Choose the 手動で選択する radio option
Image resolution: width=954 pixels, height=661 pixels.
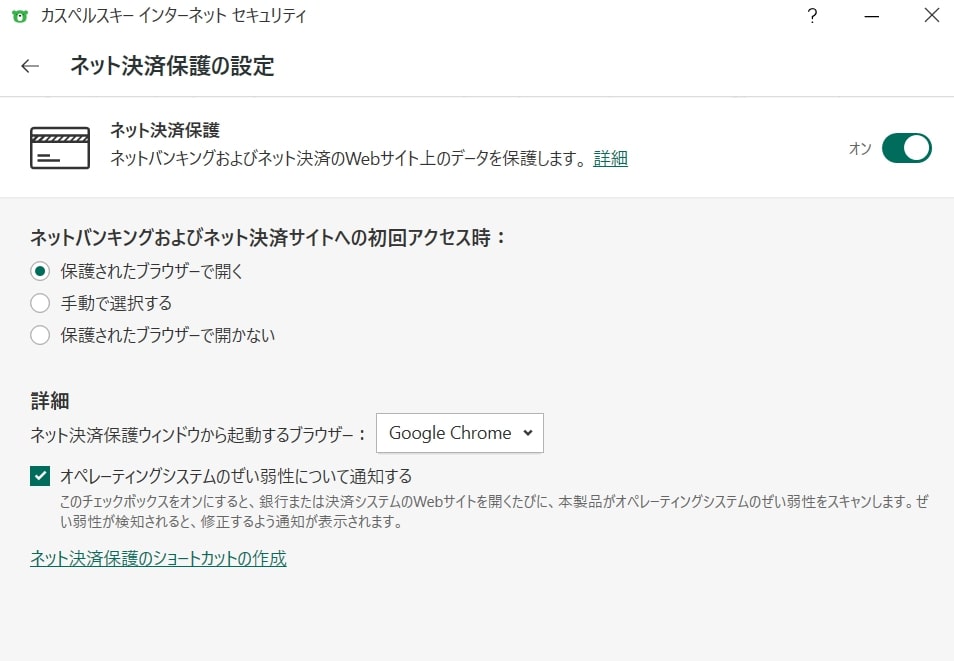pos(40,303)
